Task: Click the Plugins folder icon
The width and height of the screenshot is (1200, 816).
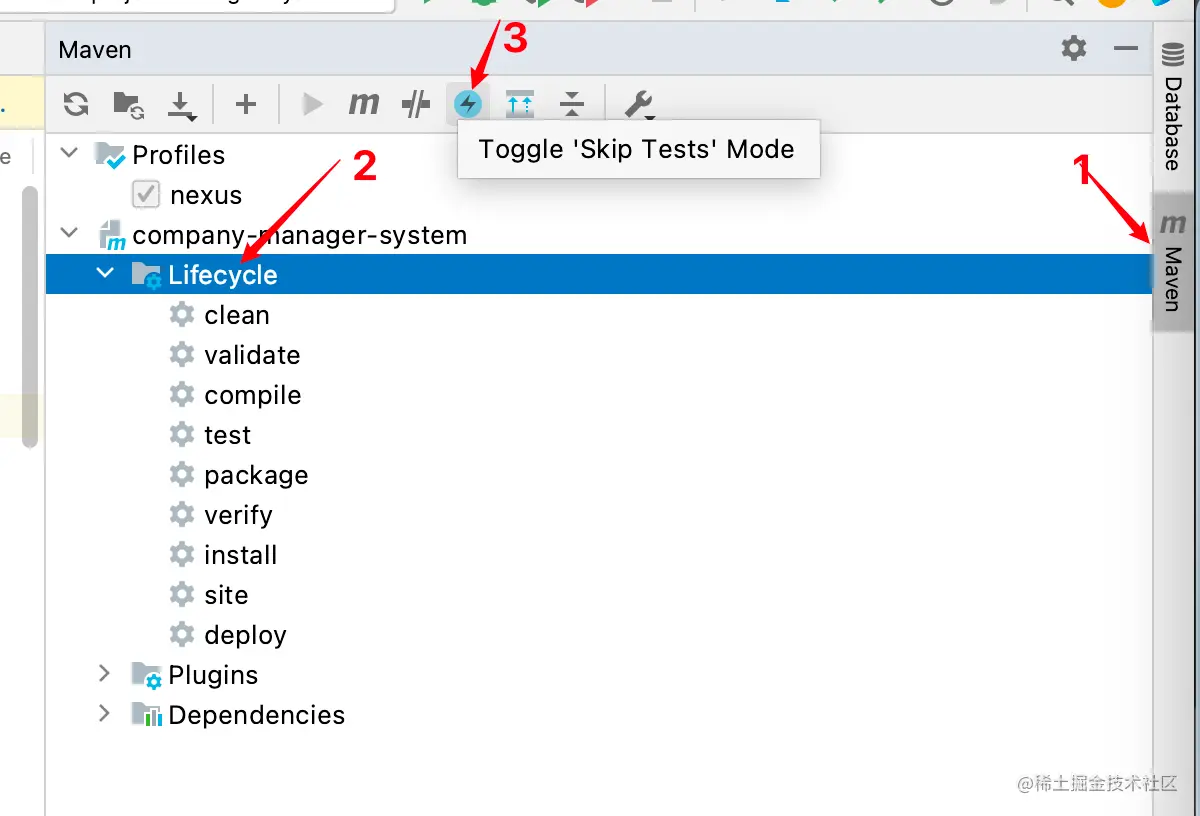Action: pyautogui.click(x=147, y=675)
